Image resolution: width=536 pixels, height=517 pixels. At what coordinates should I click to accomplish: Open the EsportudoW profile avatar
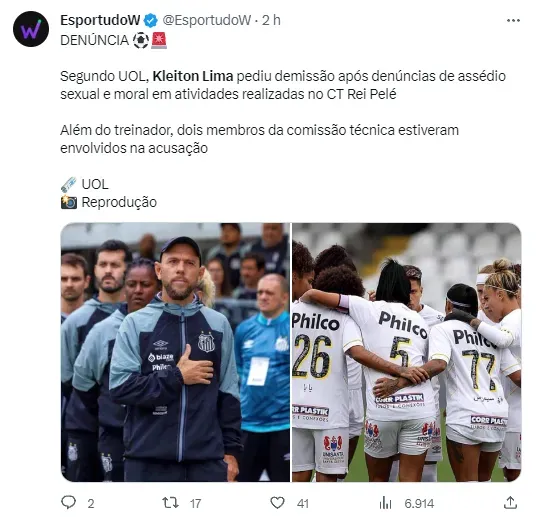(x=31, y=29)
